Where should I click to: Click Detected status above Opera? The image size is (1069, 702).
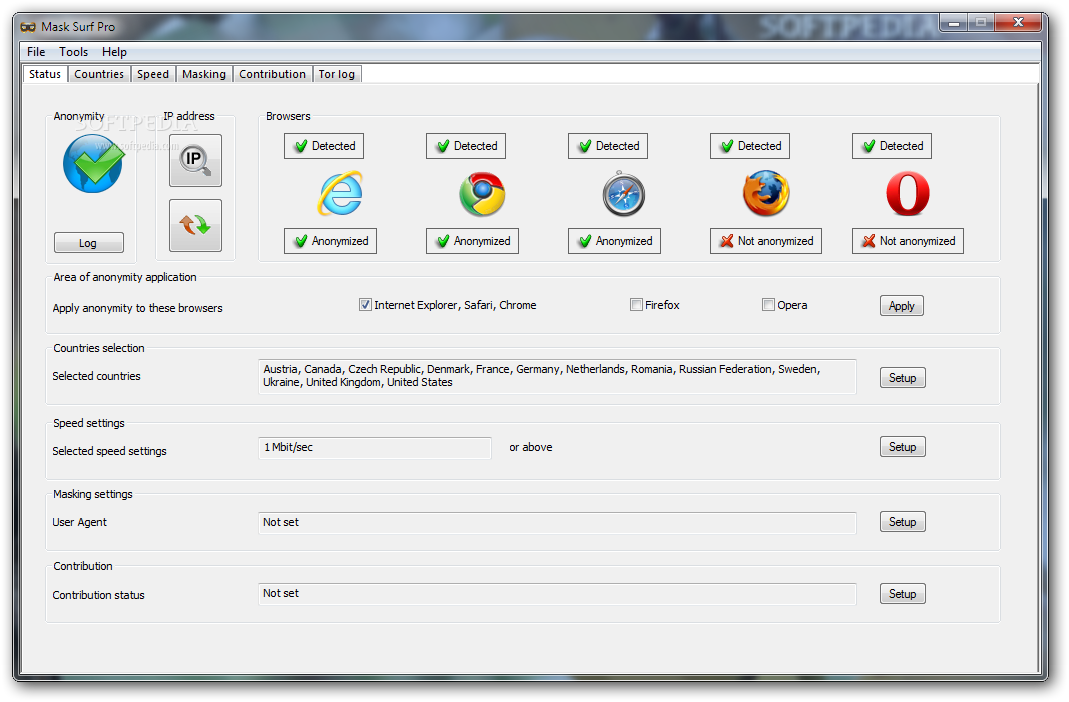[892, 146]
